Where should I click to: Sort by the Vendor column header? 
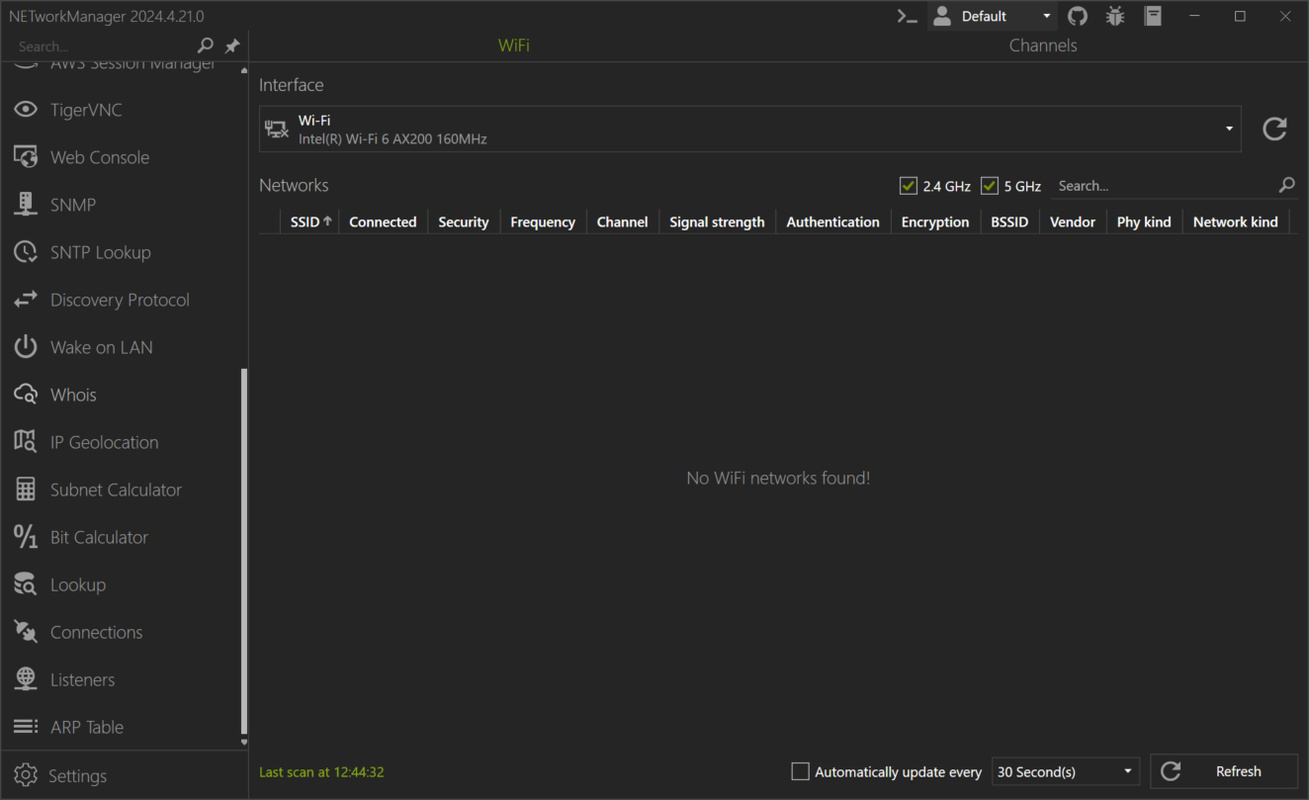click(x=1073, y=222)
